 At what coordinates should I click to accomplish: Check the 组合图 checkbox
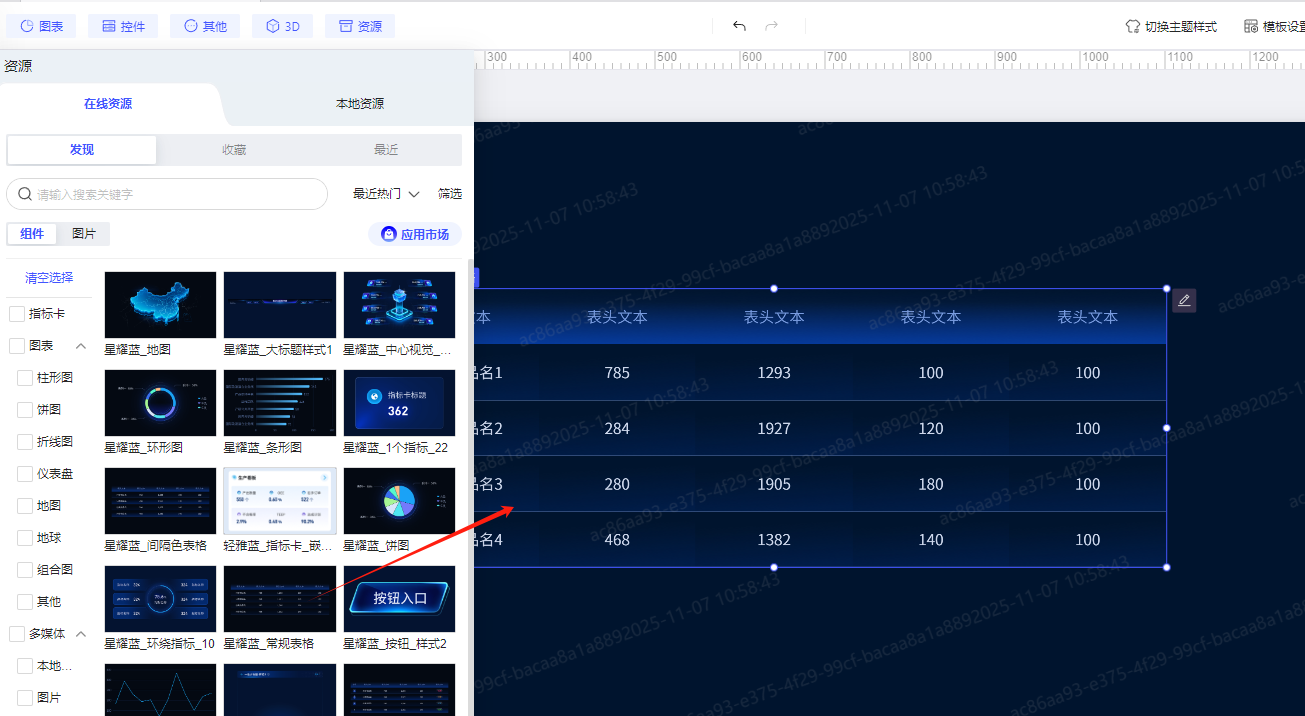point(25,570)
